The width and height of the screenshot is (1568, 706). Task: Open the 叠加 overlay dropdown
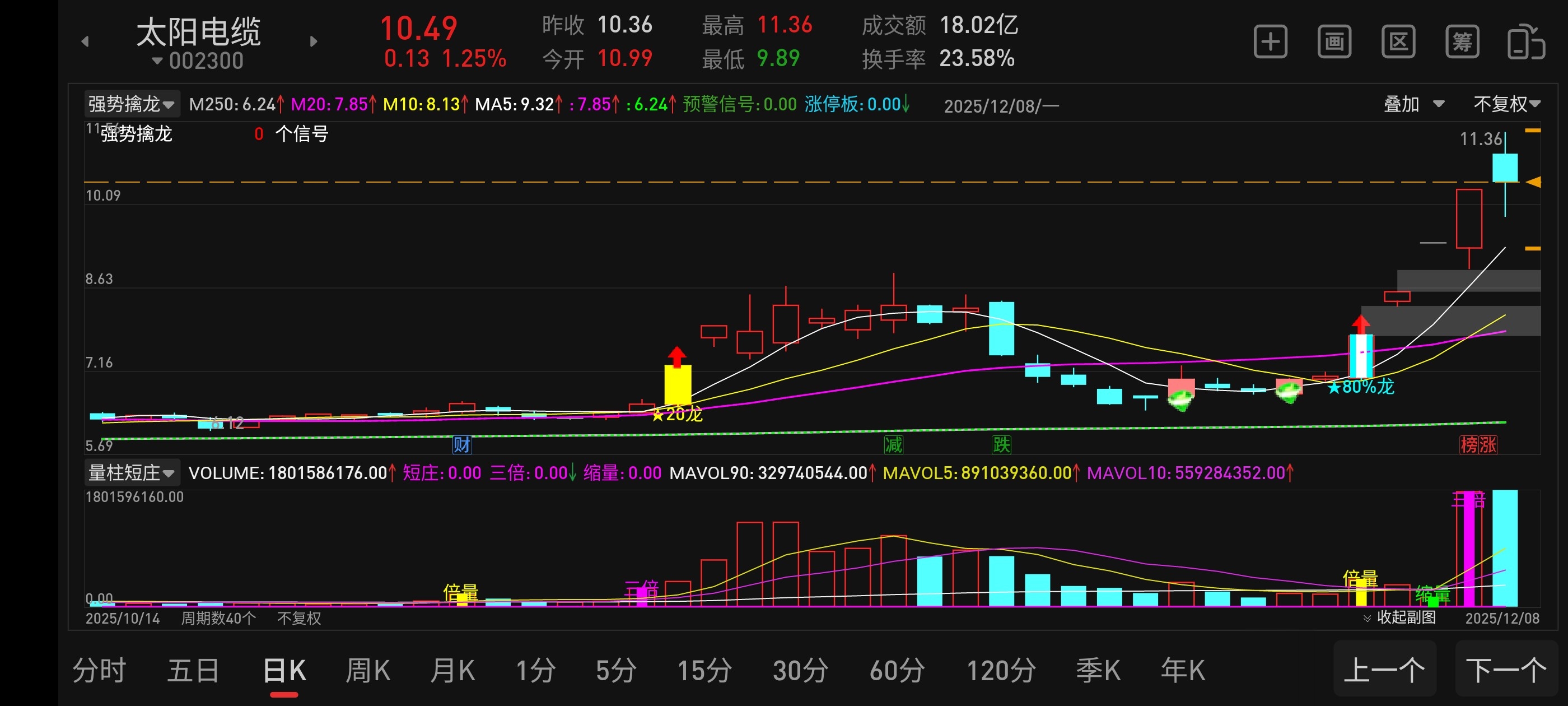pos(1413,104)
